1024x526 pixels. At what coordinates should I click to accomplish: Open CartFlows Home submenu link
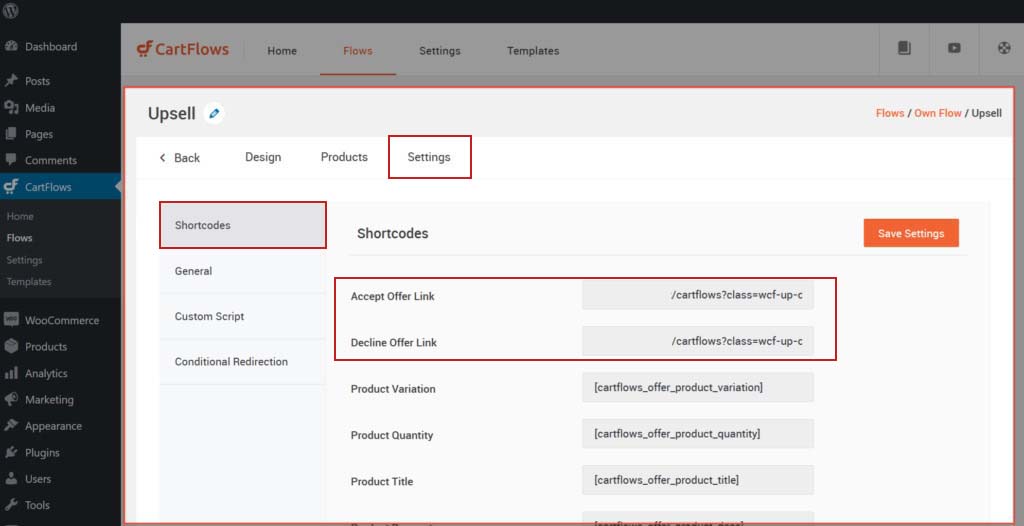point(20,216)
